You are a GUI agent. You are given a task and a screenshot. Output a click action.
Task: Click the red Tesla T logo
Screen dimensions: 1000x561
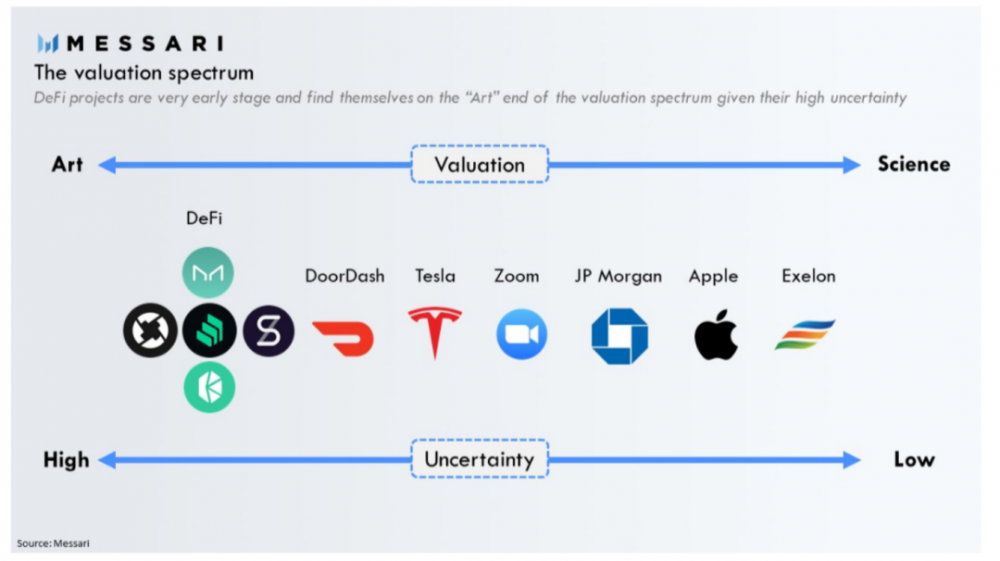(x=435, y=333)
